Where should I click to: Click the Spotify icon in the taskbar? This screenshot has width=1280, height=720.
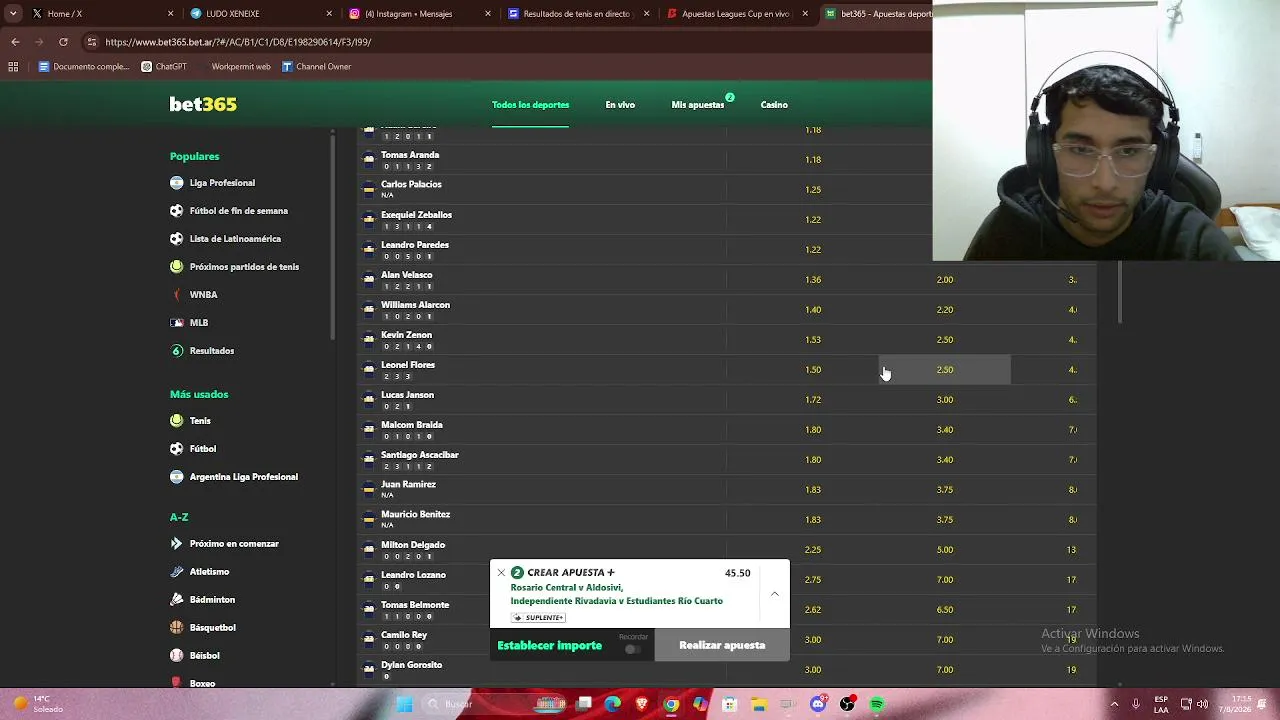click(x=877, y=704)
